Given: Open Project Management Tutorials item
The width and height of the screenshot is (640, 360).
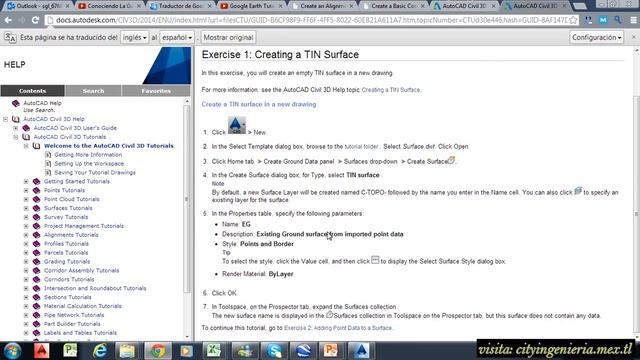Looking at the screenshot, I should [84, 226].
